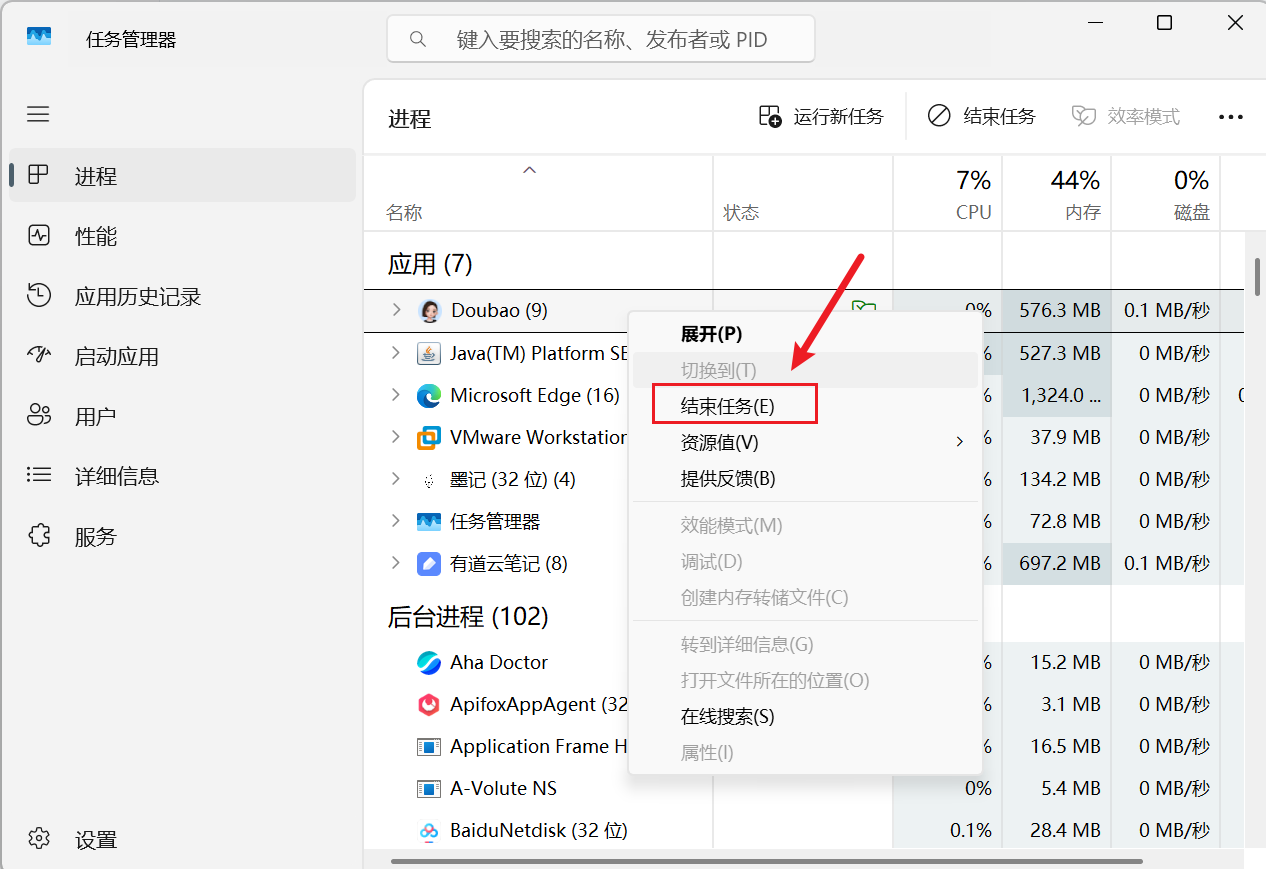Click the Java Platform SE icon

coord(429,353)
